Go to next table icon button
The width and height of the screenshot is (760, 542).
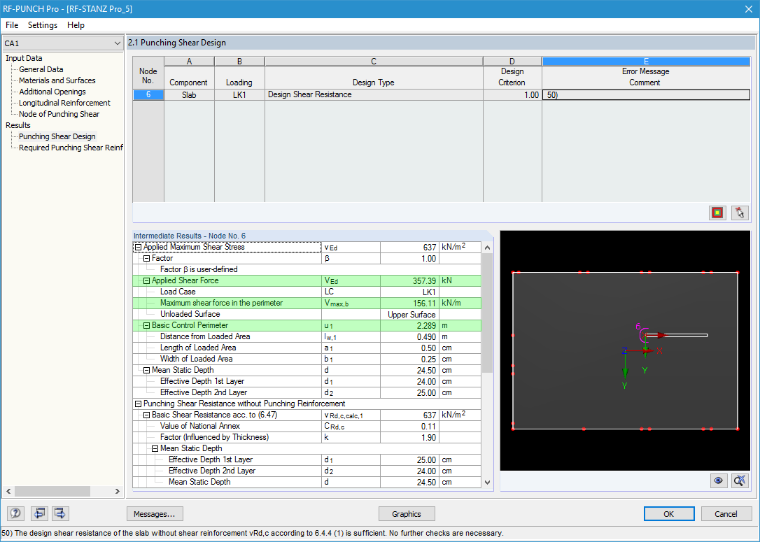click(60, 513)
